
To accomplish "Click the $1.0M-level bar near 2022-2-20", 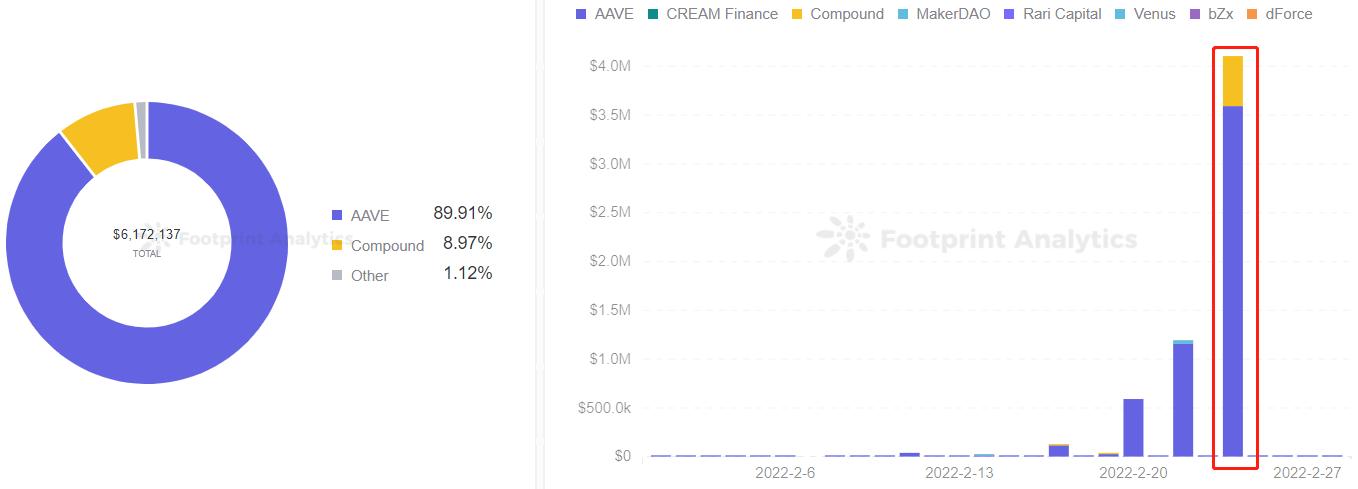I will (x=1183, y=399).
